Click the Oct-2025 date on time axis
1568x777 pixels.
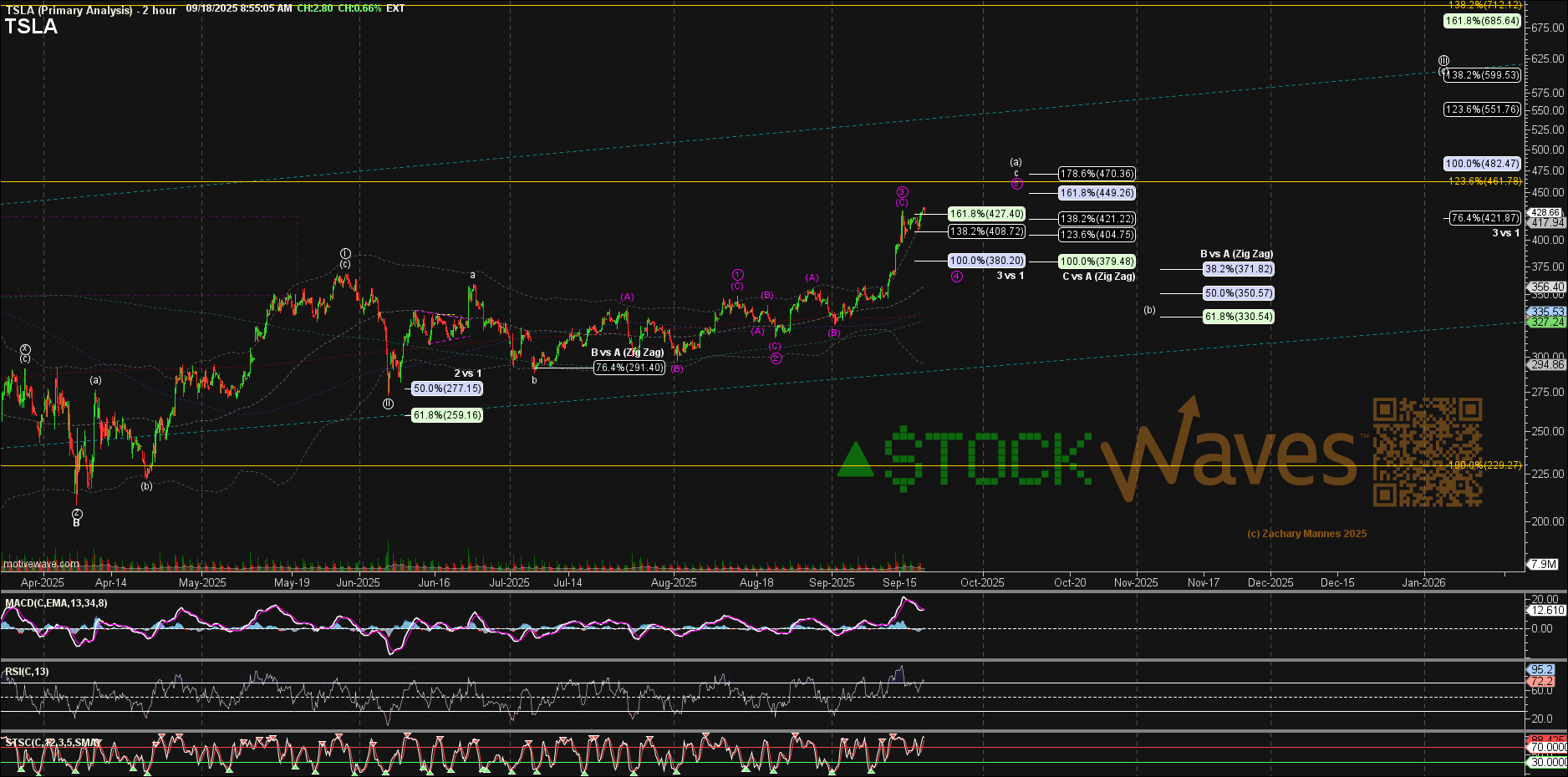(x=982, y=582)
